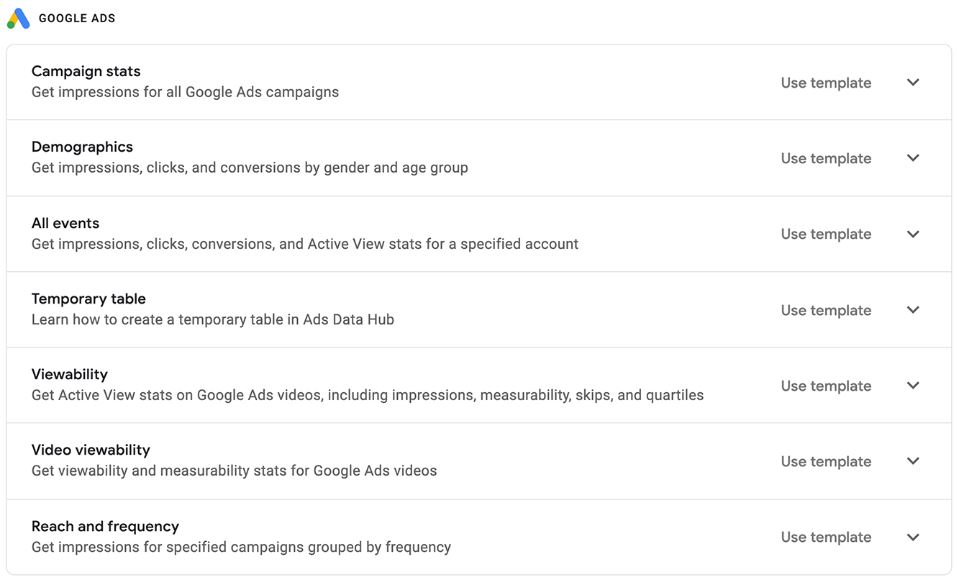Screen dimensions: 958x581
Task: Use template for Viewability
Action: [826, 386]
